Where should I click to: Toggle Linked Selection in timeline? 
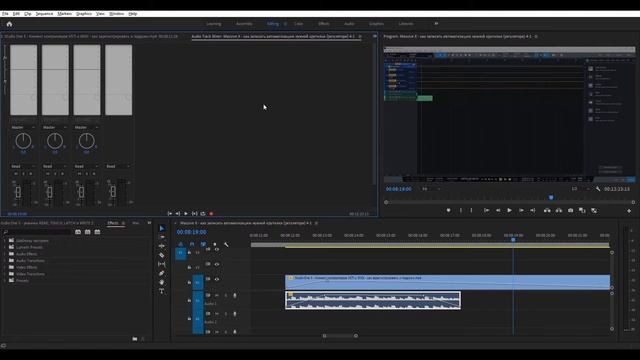[203, 244]
